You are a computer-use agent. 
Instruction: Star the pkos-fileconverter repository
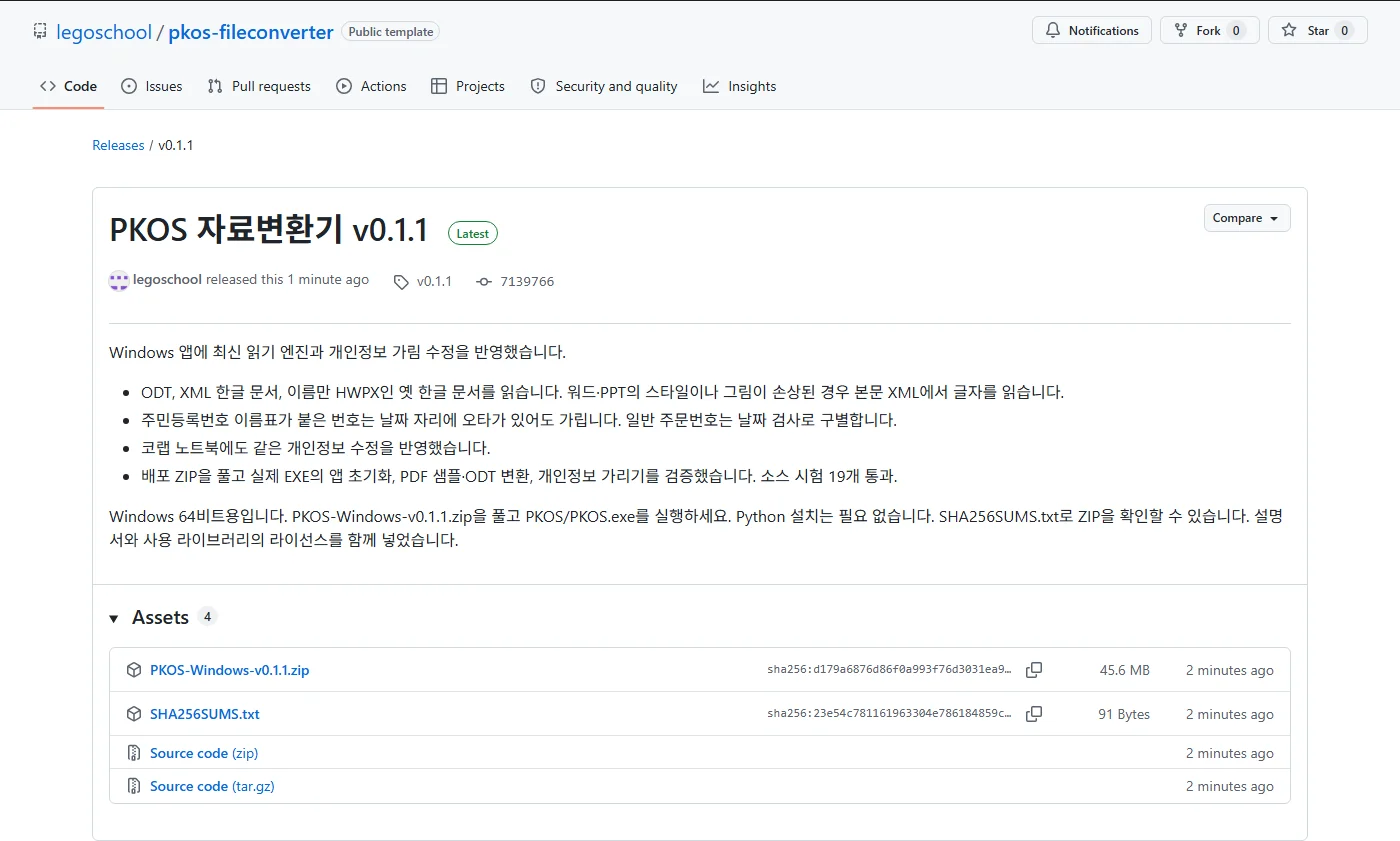(x=1318, y=31)
